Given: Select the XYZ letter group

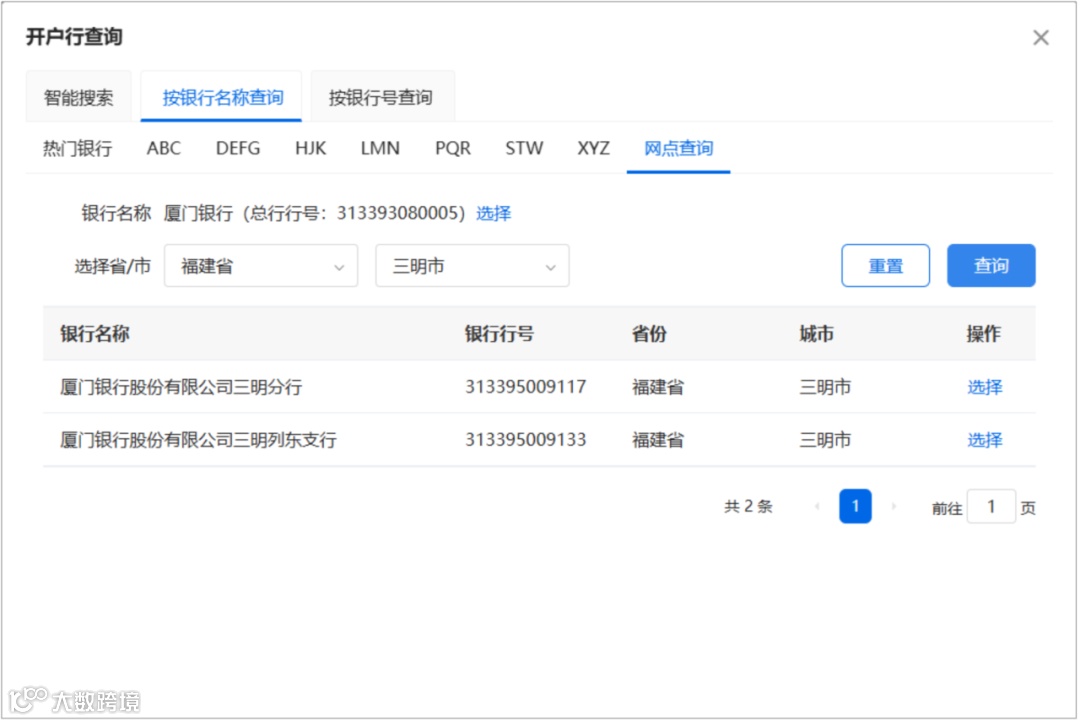Looking at the screenshot, I should 593,148.
